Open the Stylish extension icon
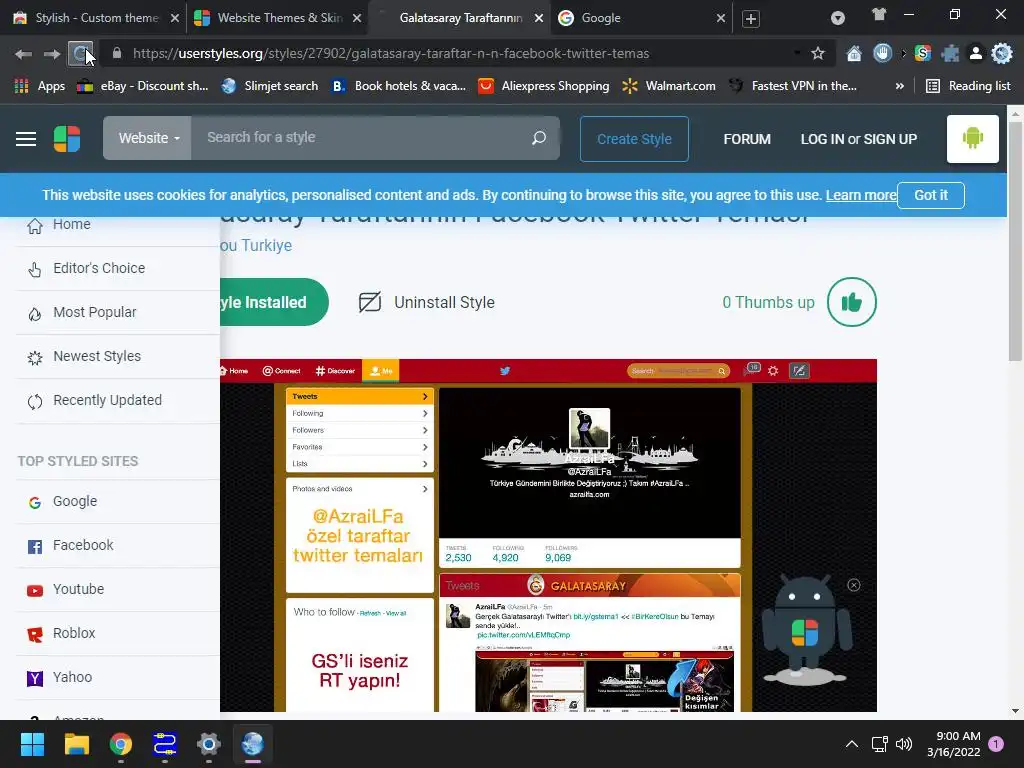This screenshot has height=768, width=1024. 923,54
